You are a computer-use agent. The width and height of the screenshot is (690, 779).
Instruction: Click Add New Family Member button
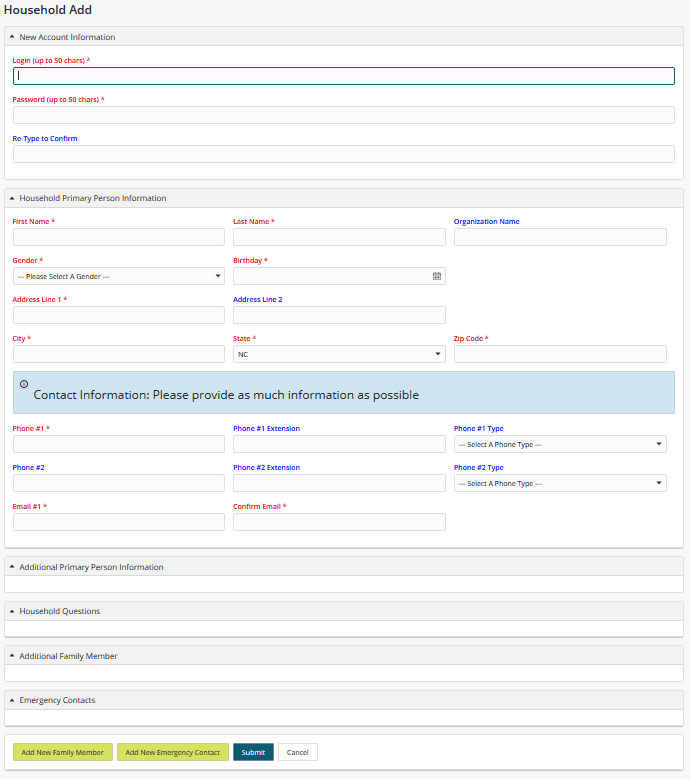(63, 752)
